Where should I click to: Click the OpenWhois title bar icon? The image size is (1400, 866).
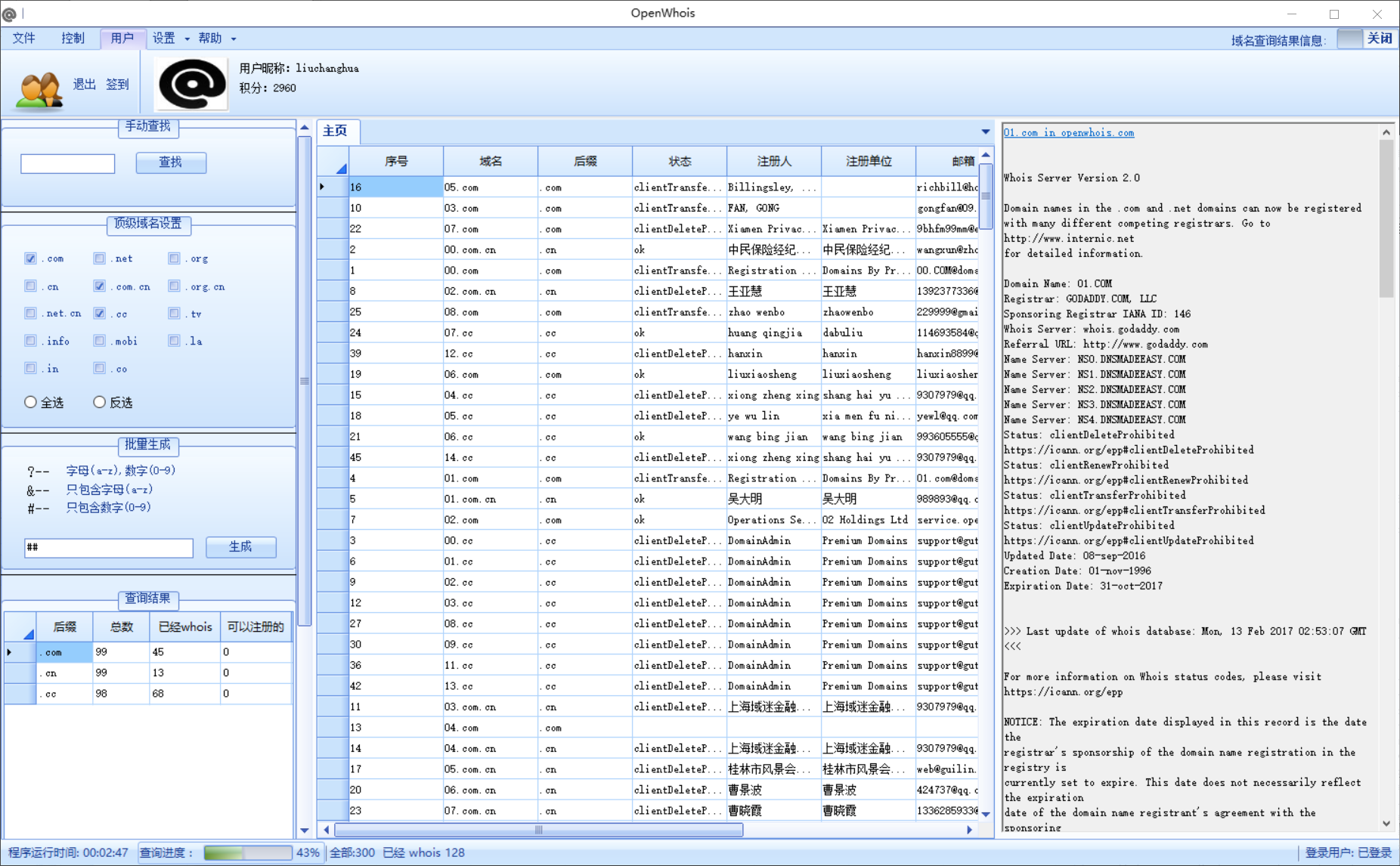(9, 14)
